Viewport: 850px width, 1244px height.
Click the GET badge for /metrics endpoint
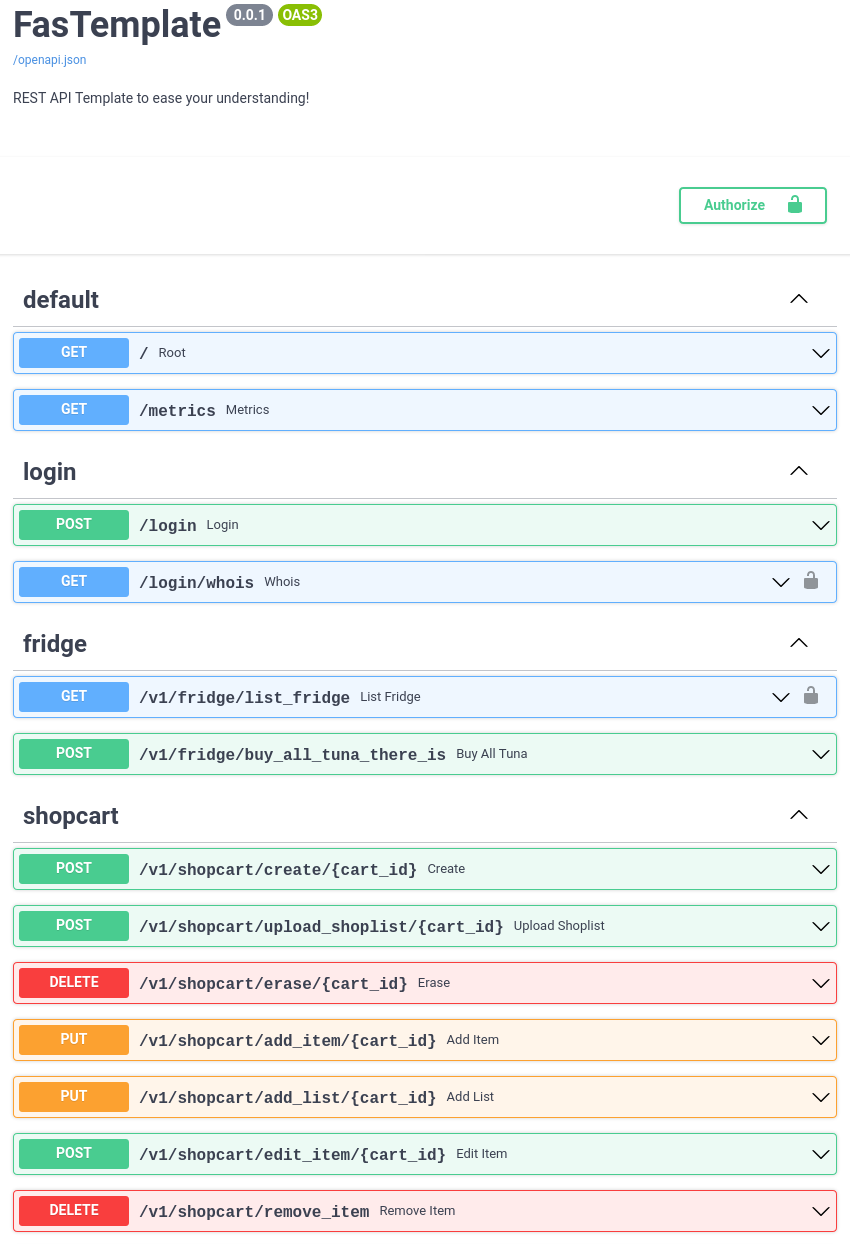click(74, 410)
